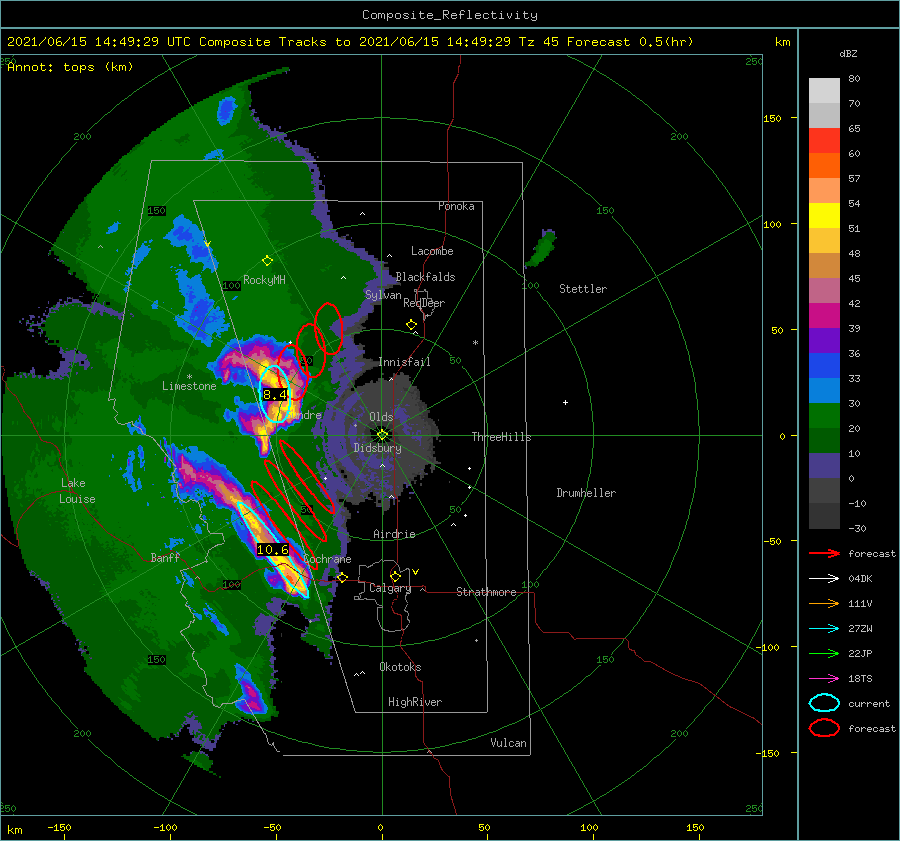Click the Limestone label

[x=189, y=386]
